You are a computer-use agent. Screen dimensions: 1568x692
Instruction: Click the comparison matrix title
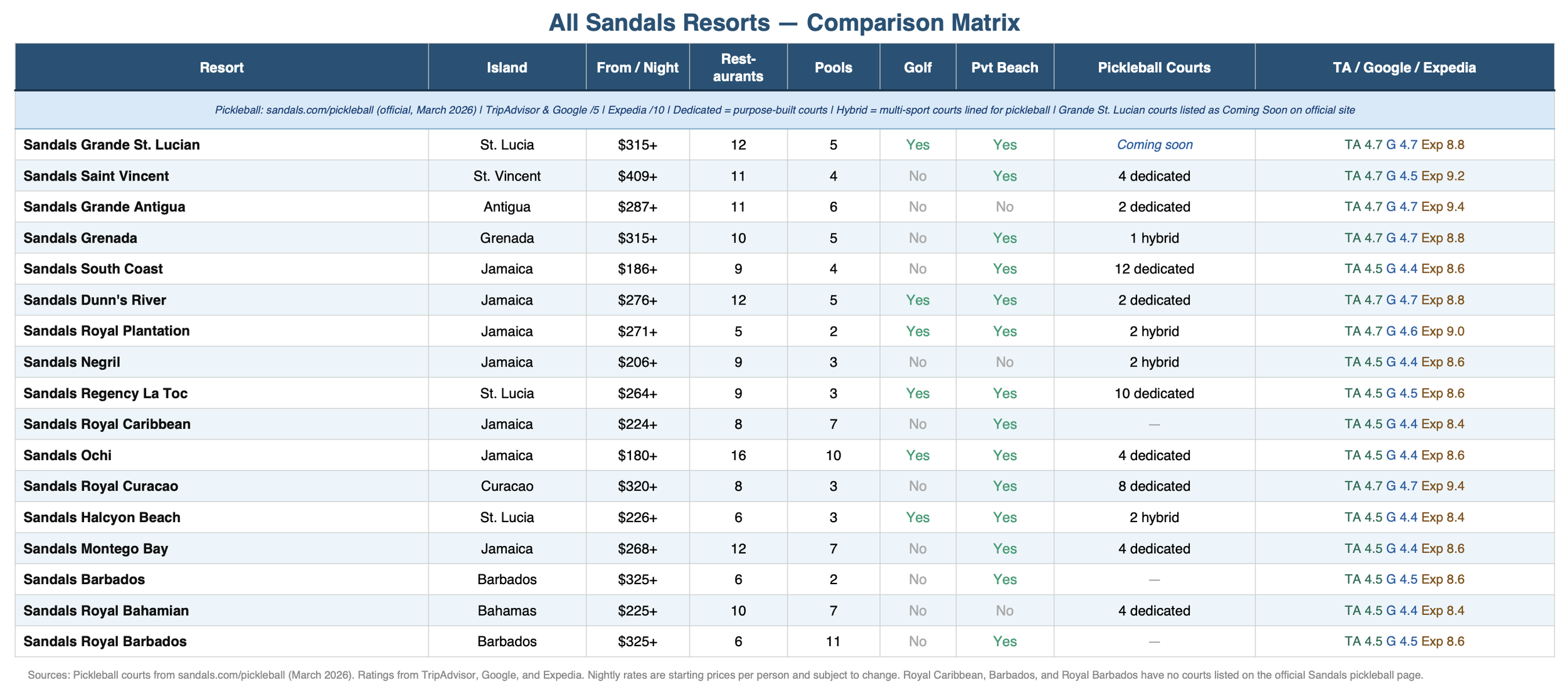784,23
